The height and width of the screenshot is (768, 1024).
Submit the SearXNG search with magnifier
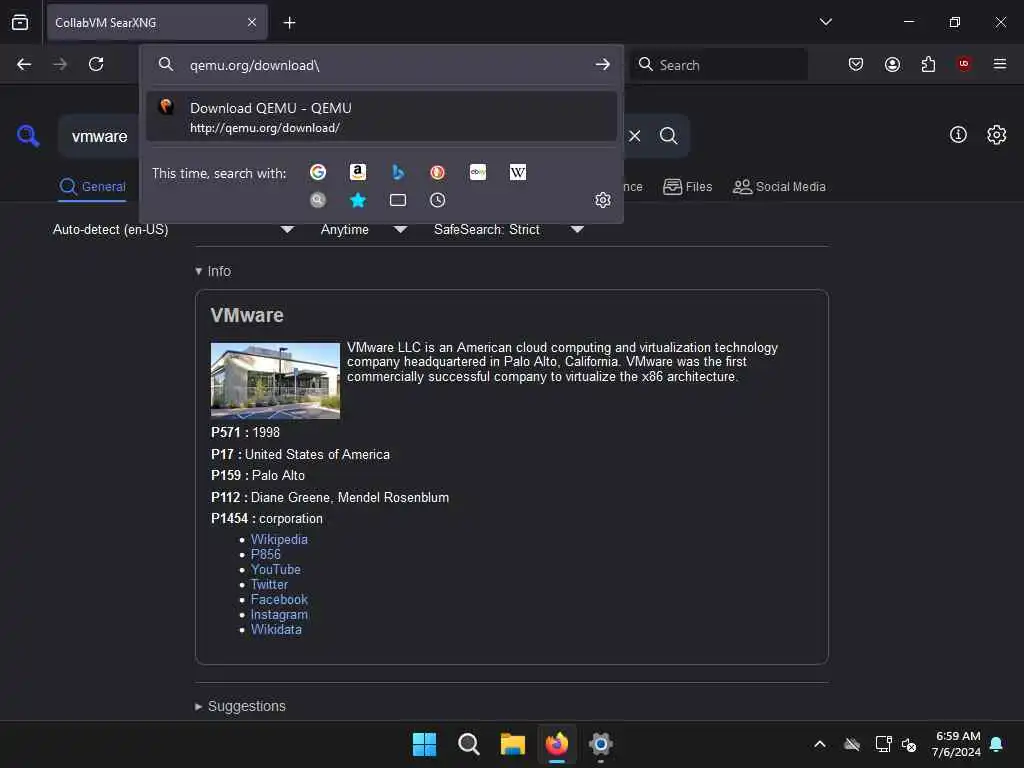click(668, 136)
